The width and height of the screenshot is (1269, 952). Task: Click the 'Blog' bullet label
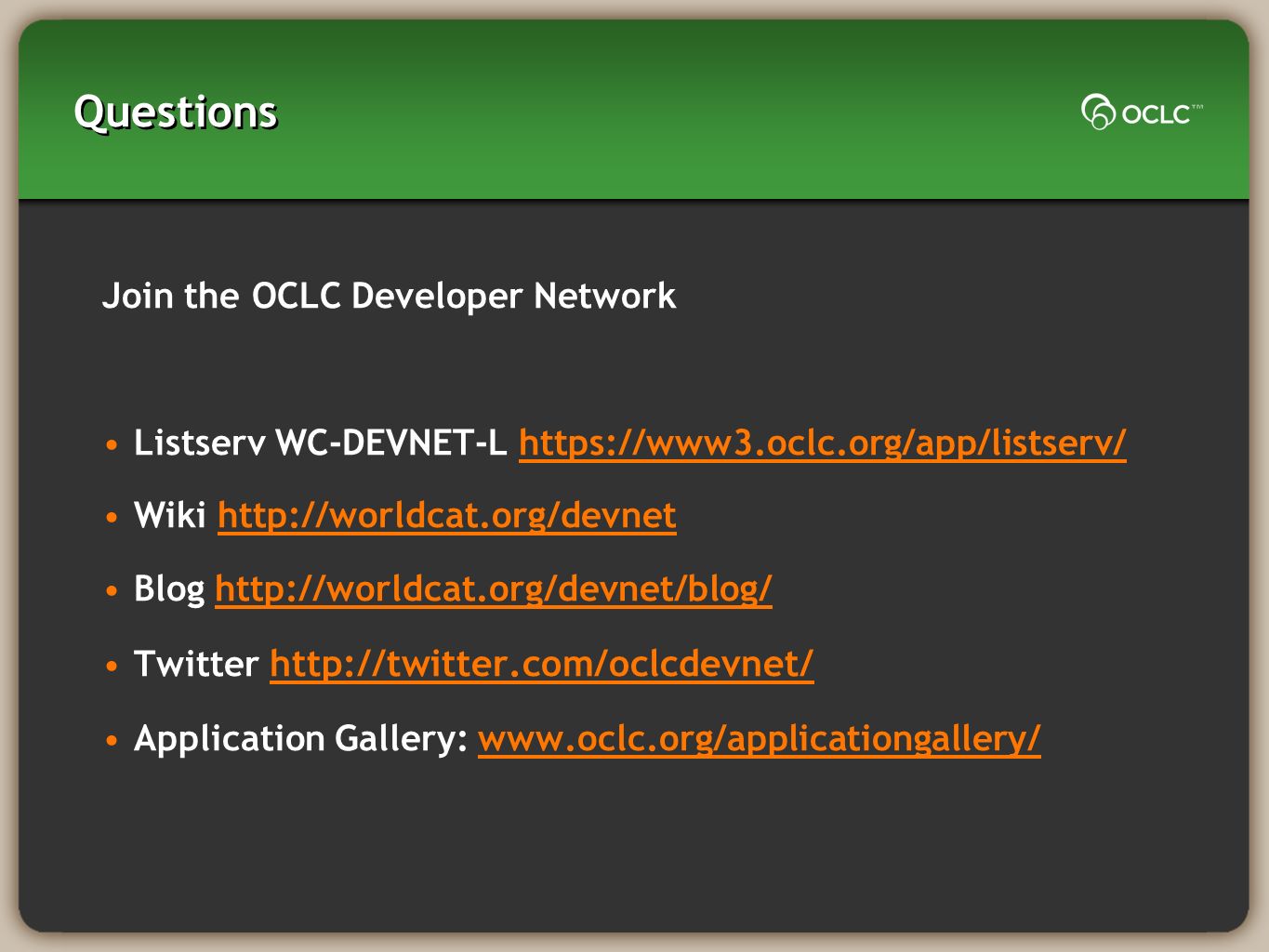(x=169, y=589)
